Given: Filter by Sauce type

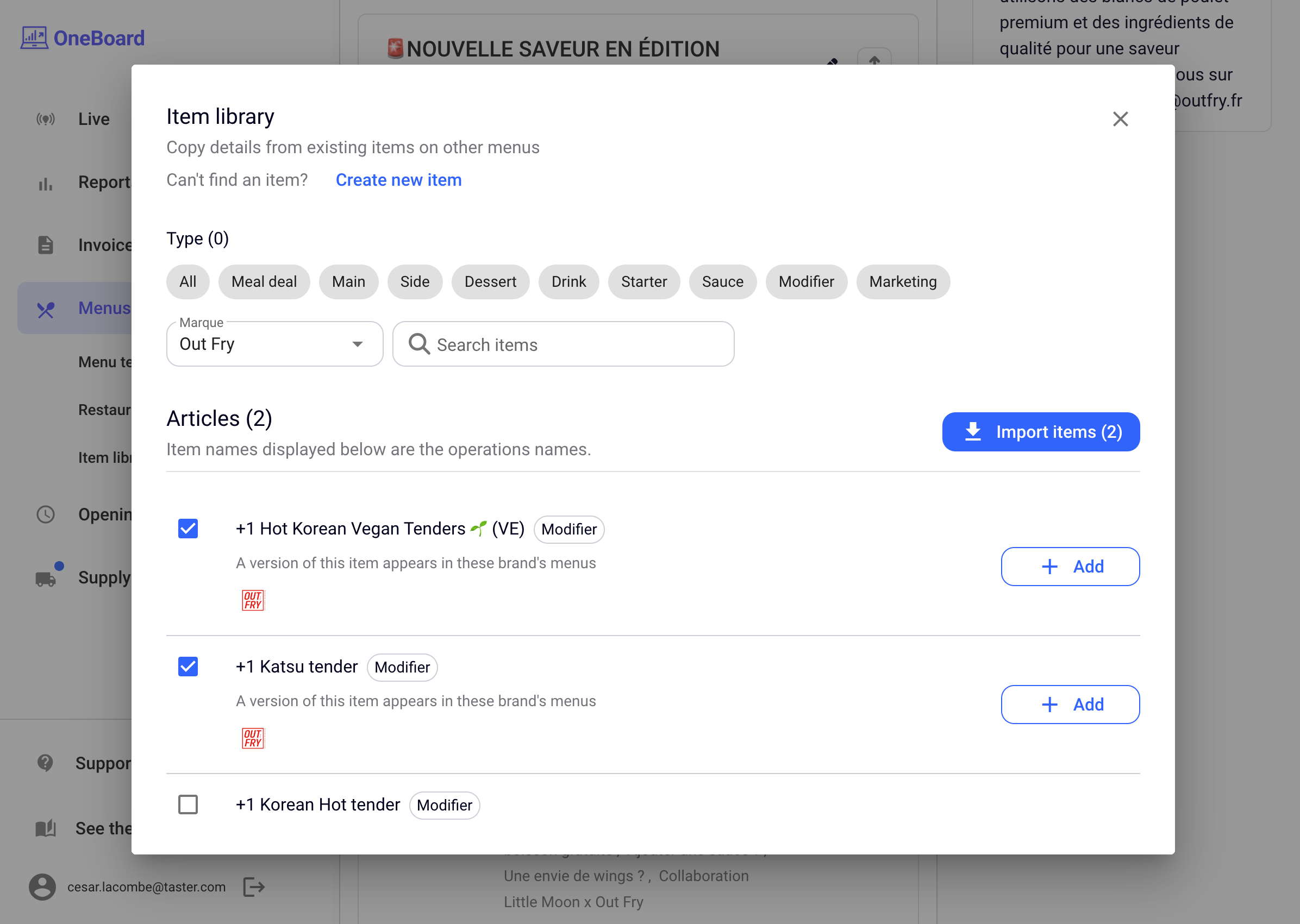Looking at the screenshot, I should (722, 281).
